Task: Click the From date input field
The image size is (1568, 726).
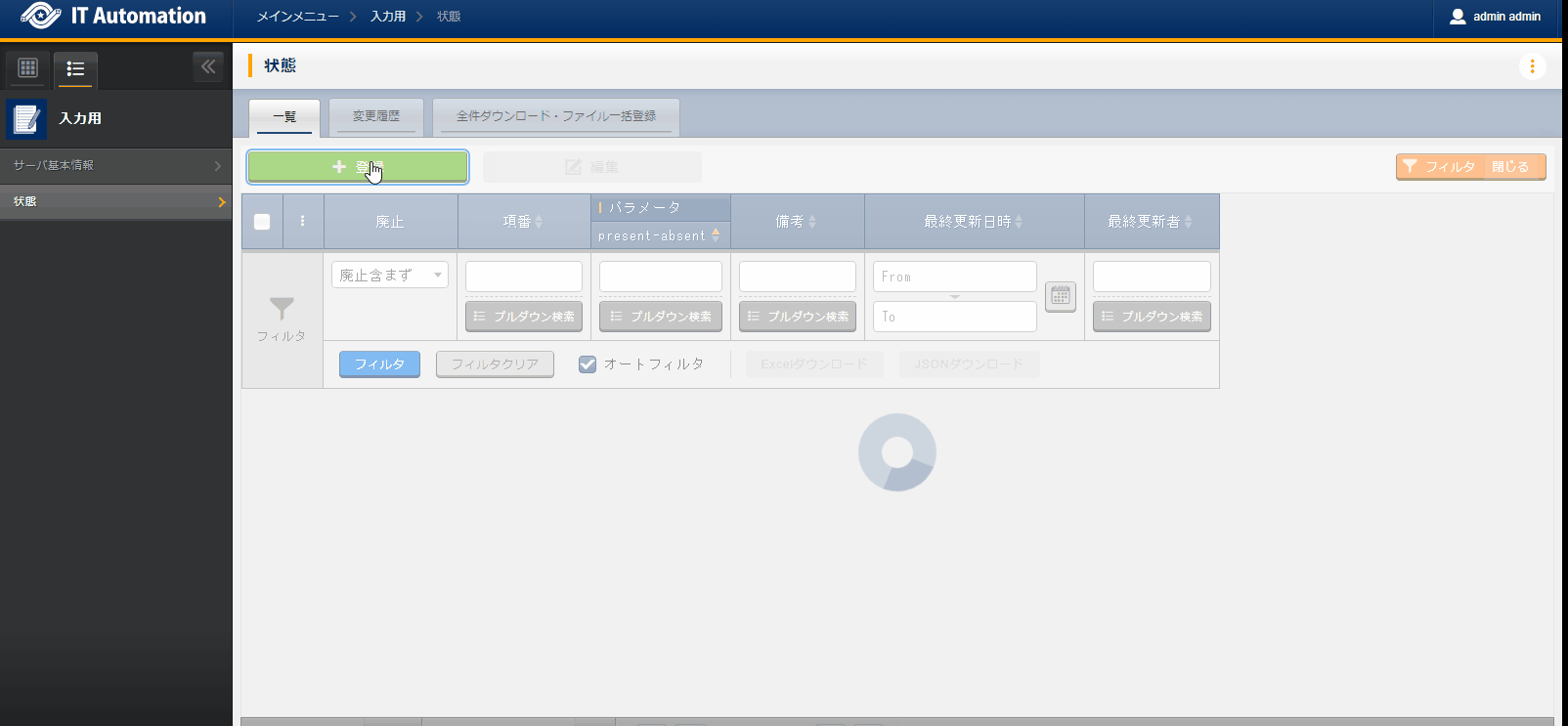Action: [954, 277]
